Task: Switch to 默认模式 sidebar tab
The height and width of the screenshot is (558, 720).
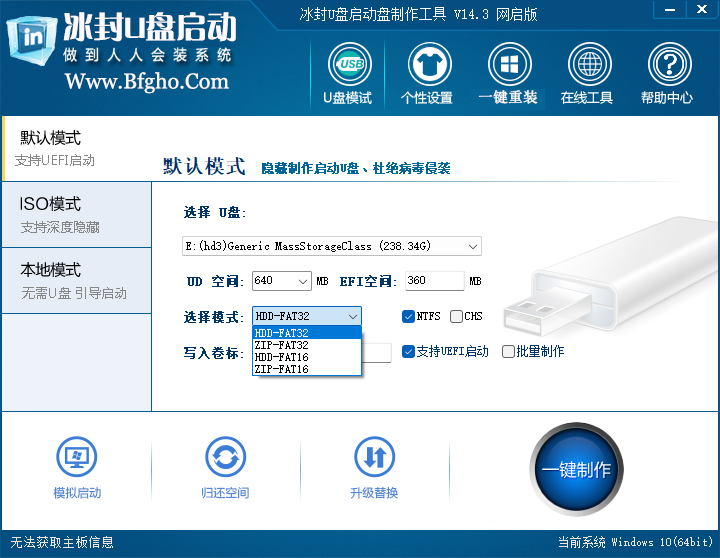Action: click(x=77, y=148)
